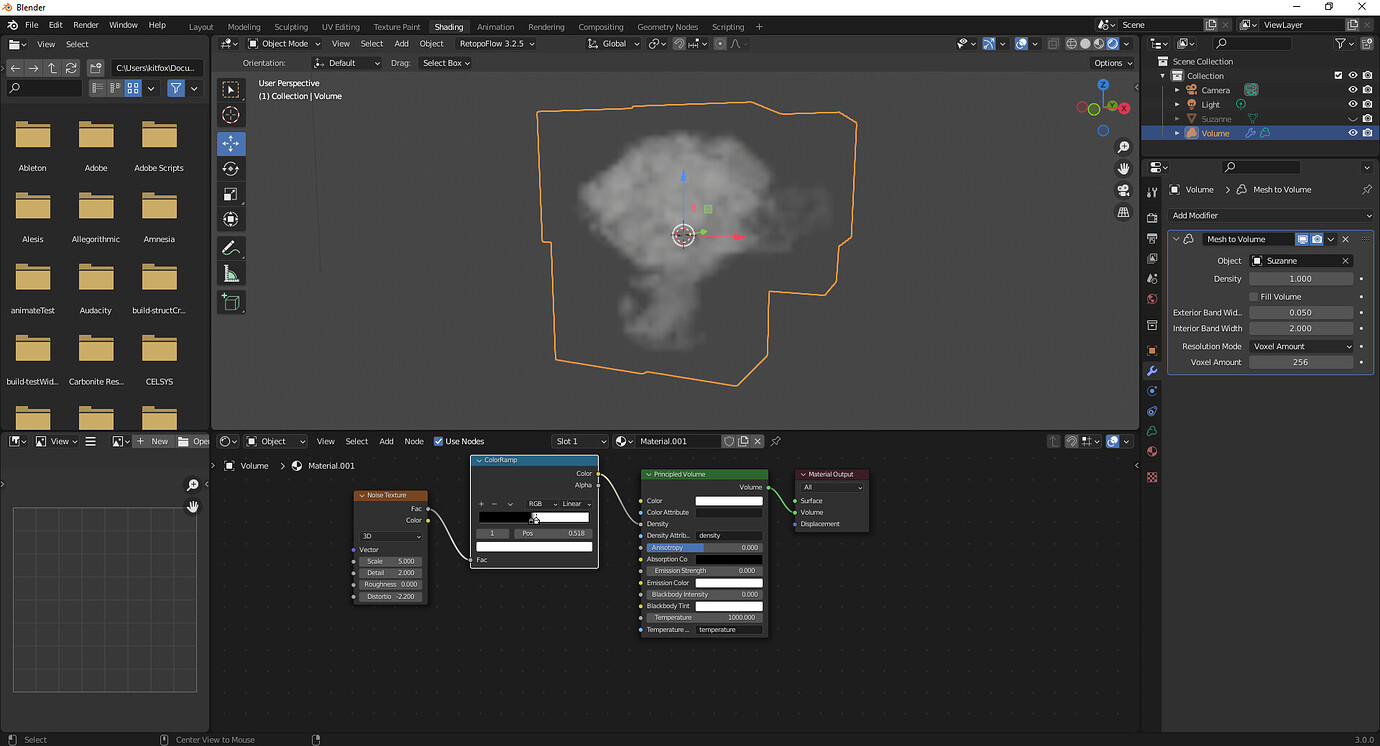The width and height of the screenshot is (1380, 746).
Task: Switch to material preview shading
Action: [x=1099, y=44]
